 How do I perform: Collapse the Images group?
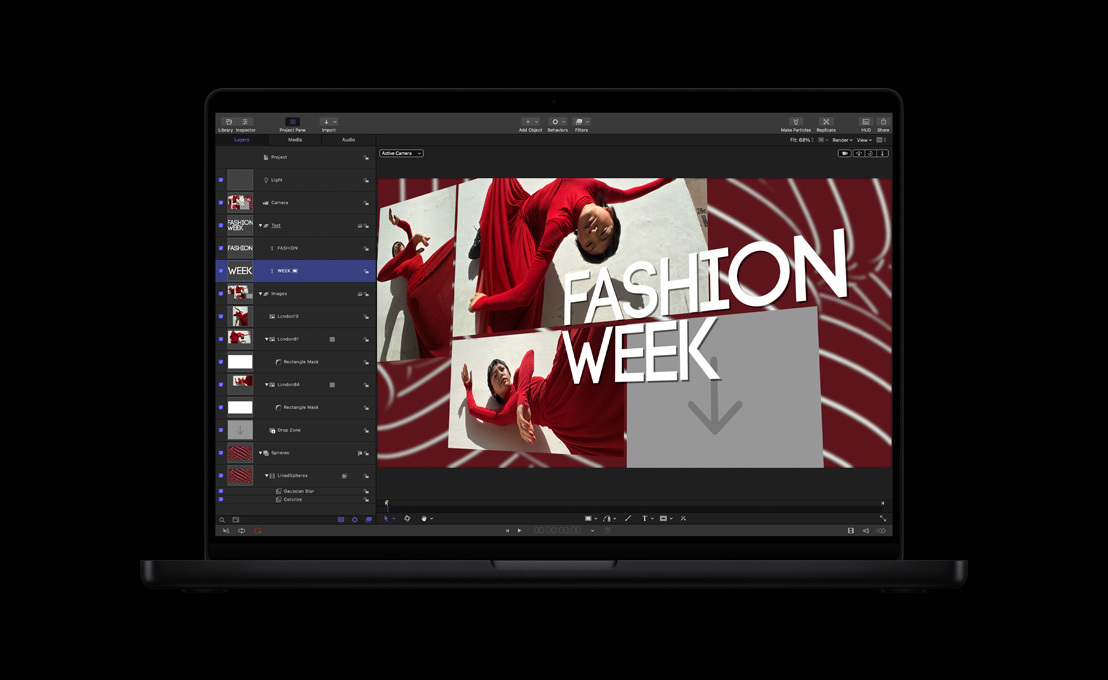[261, 293]
